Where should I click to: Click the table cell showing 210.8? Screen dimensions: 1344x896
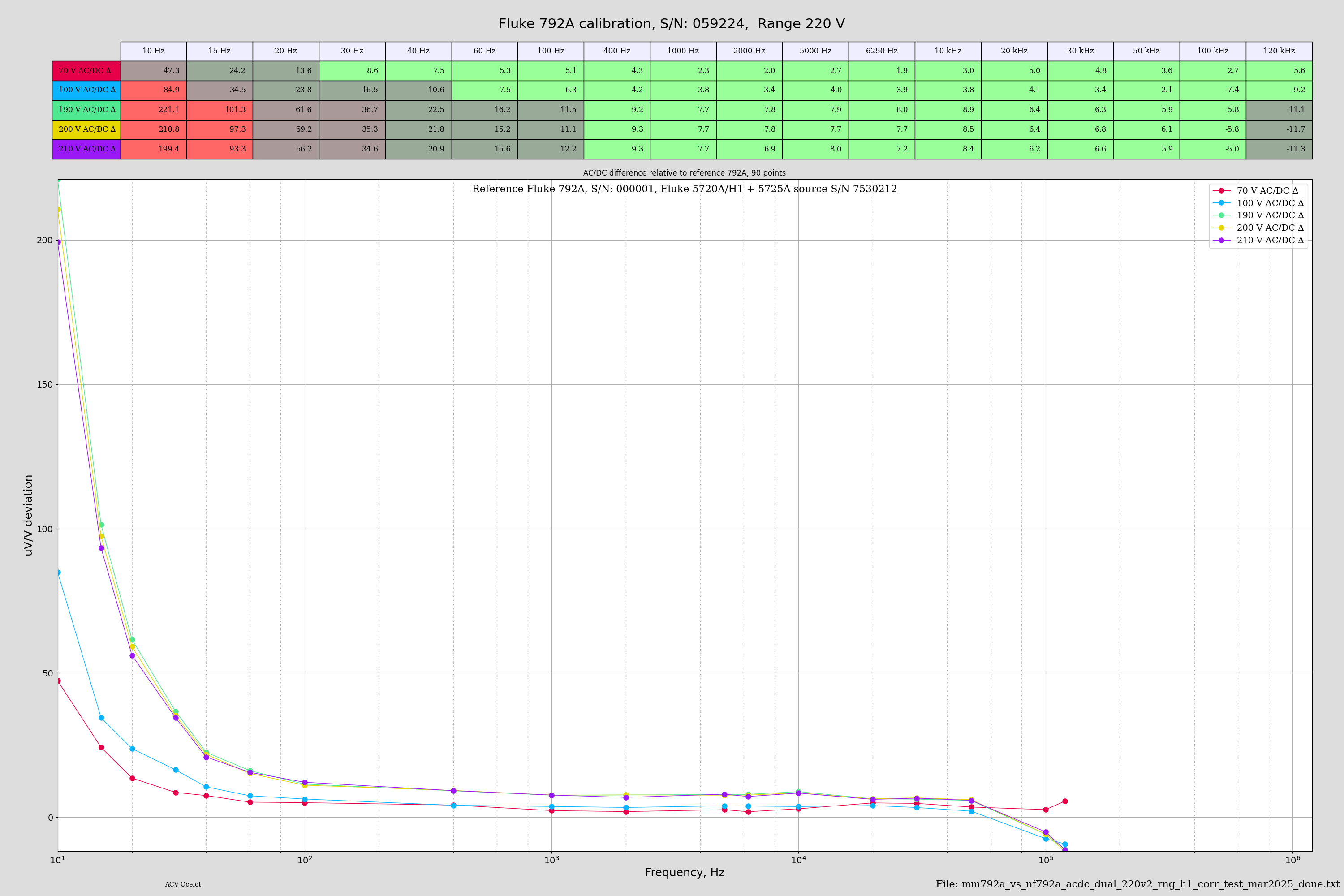pos(154,130)
